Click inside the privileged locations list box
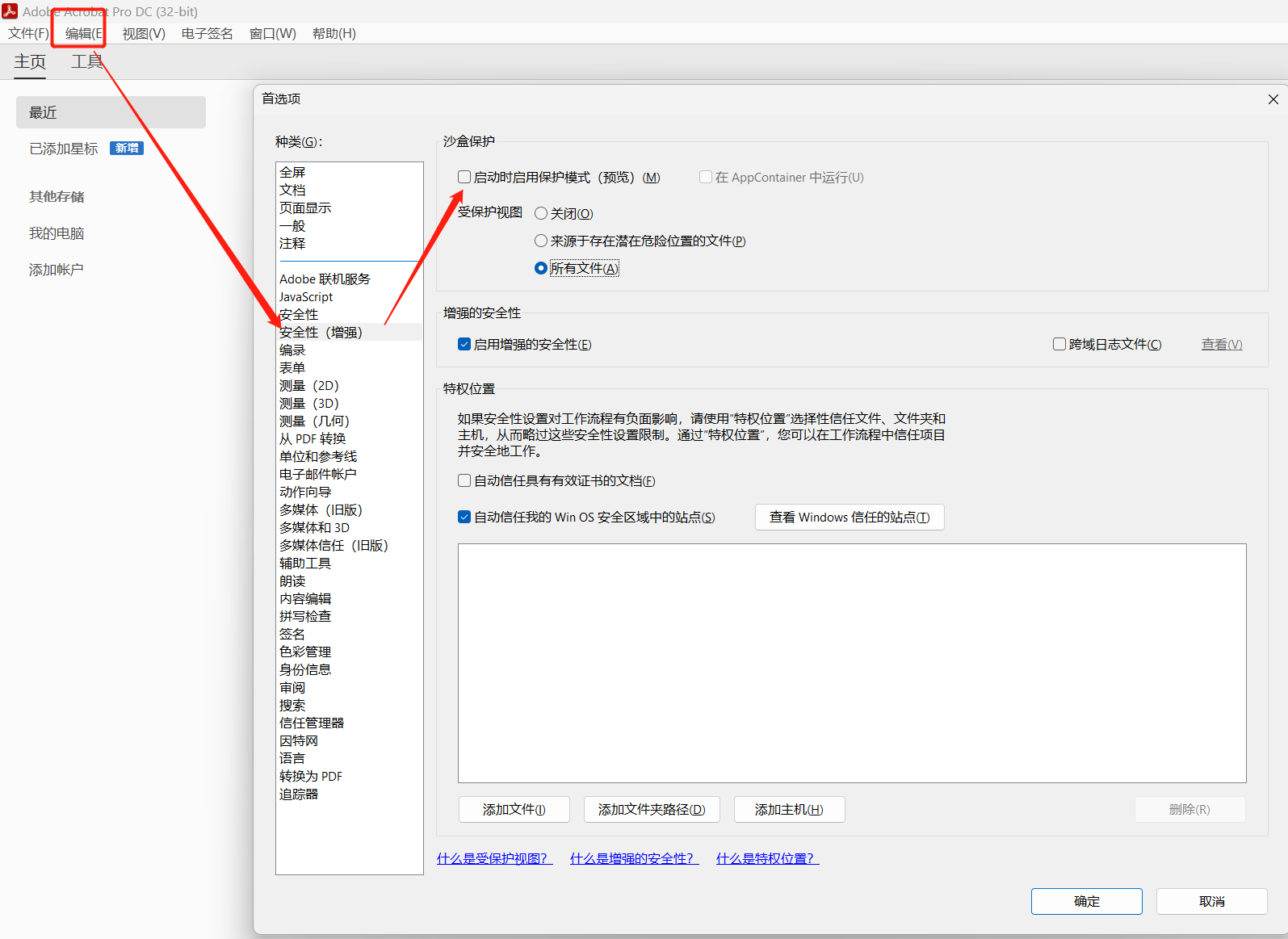The image size is (1288, 939). (x=852, y=663)
